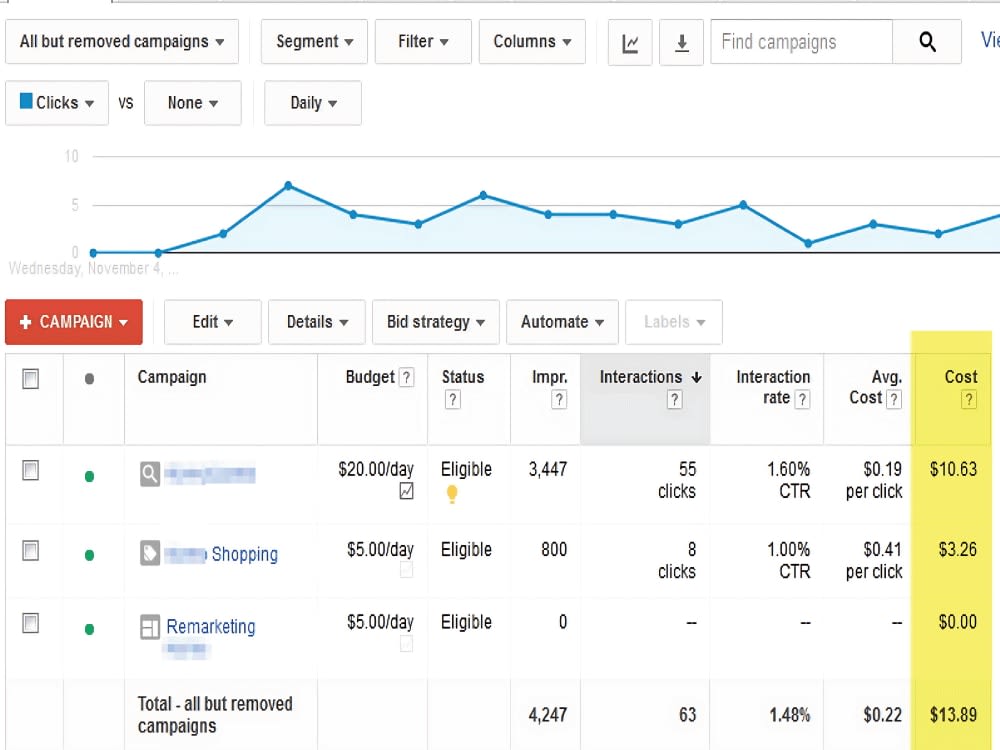The image size is (1000, 750).
Task: Open the None comparison metric dropdown
Action: pyautogui.click(x=193, y=103)
